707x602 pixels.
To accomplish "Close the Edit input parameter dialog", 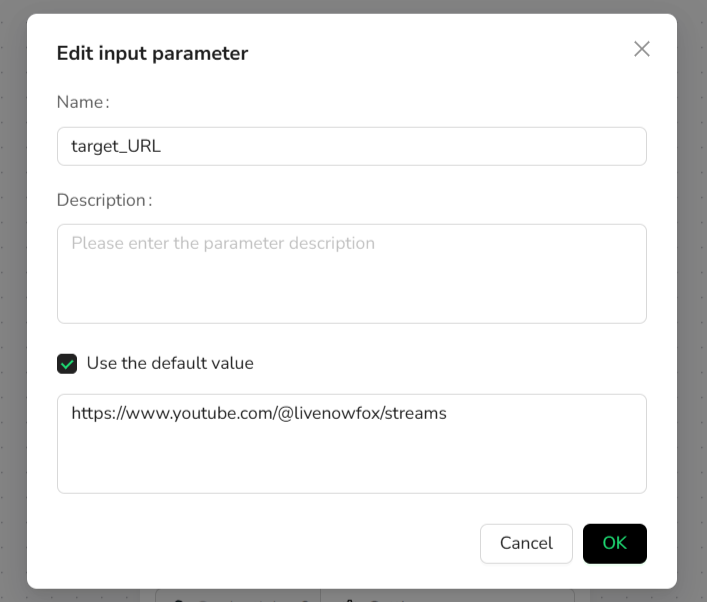I will click(x=642, y=49).
